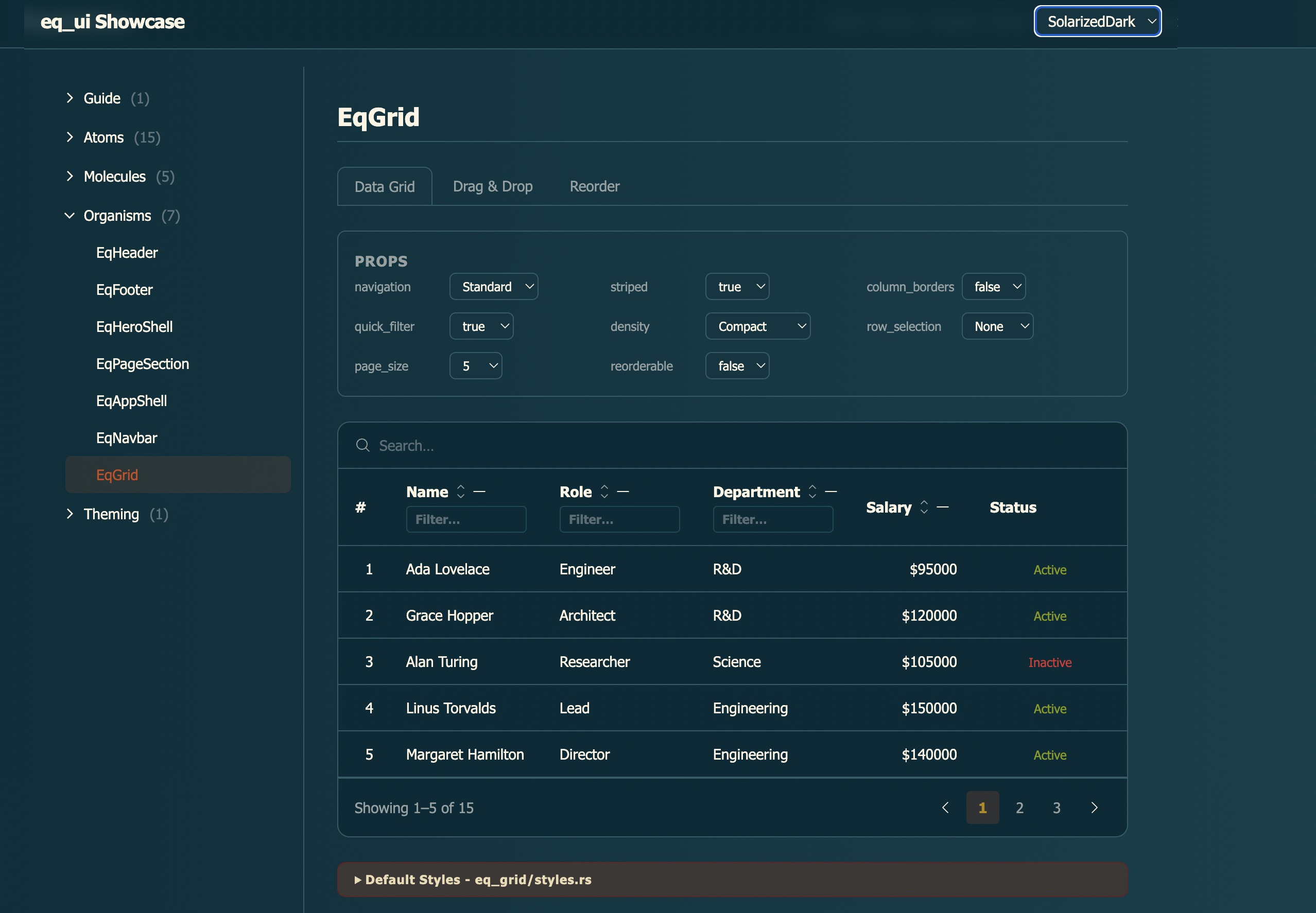Sort by the Salary column arrows
This screenshot has height=913, width=1316.
pyautogui.click(x=924, y=507)
